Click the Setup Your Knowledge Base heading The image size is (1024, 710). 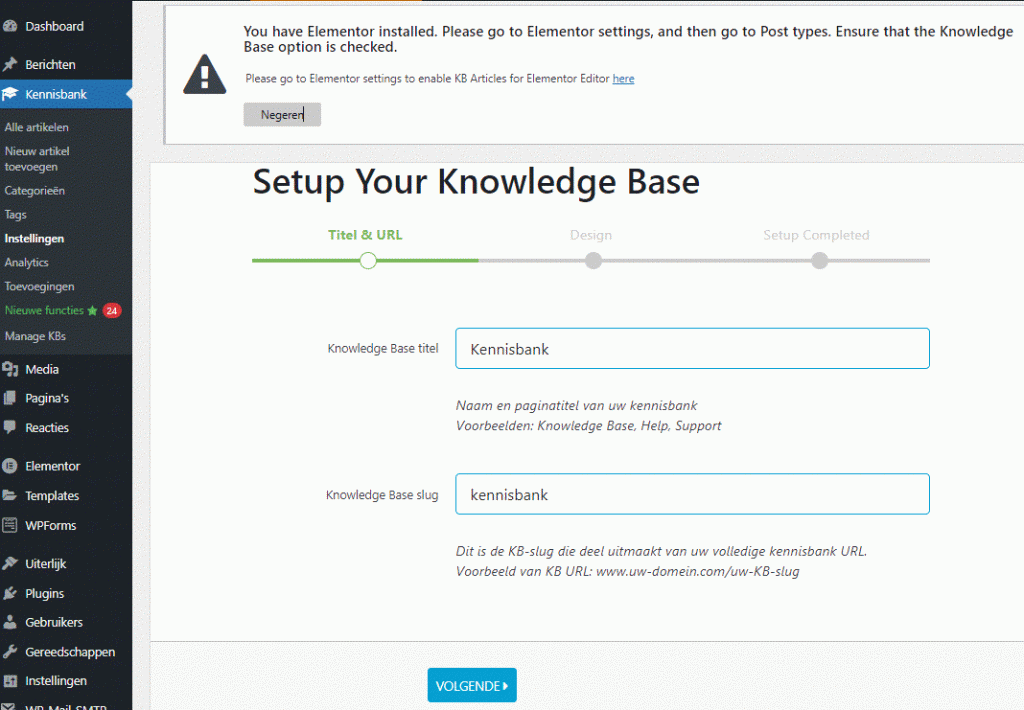(x=476, y=182)
